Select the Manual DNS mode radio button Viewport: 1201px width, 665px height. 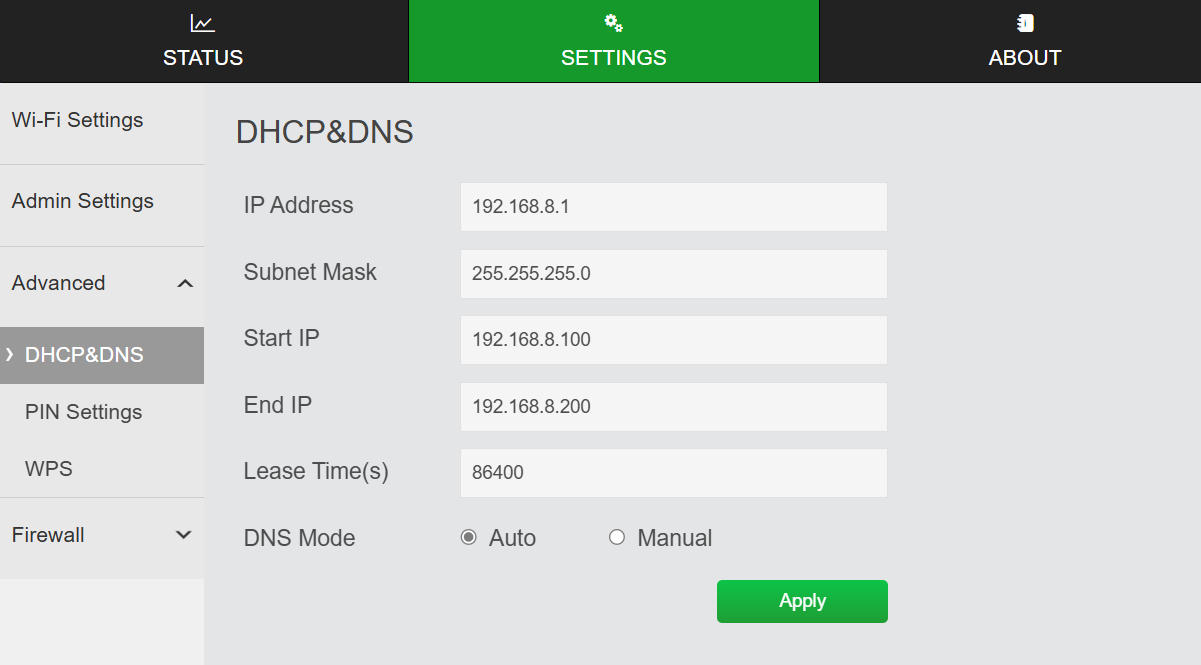(617, 538)
